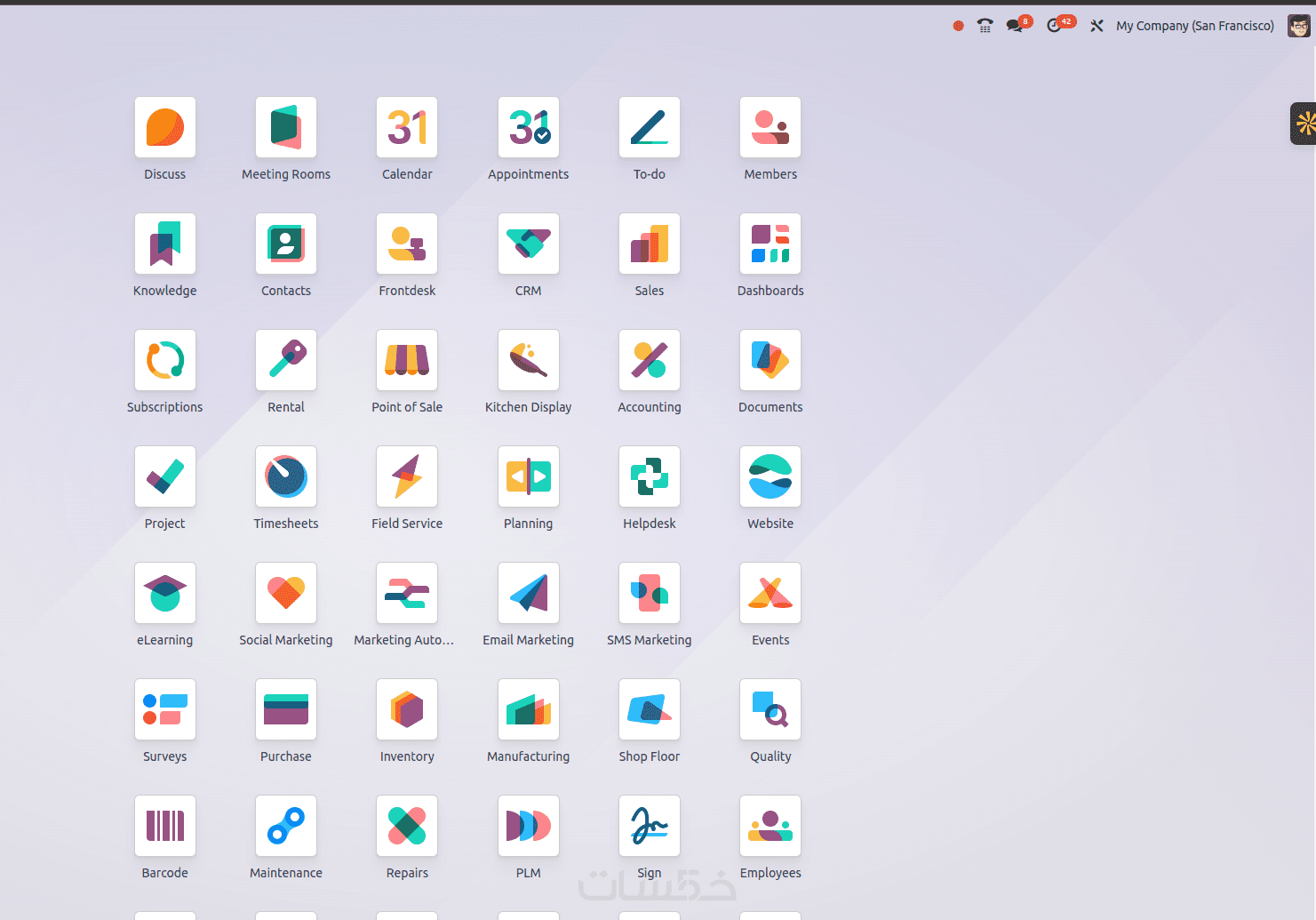Open the Events app

pyautogui.click(x=770, y=593)
